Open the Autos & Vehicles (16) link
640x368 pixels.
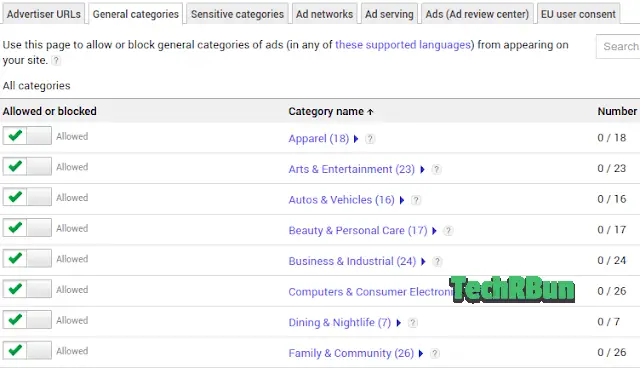pyautogui.click(x=342, y=200)
